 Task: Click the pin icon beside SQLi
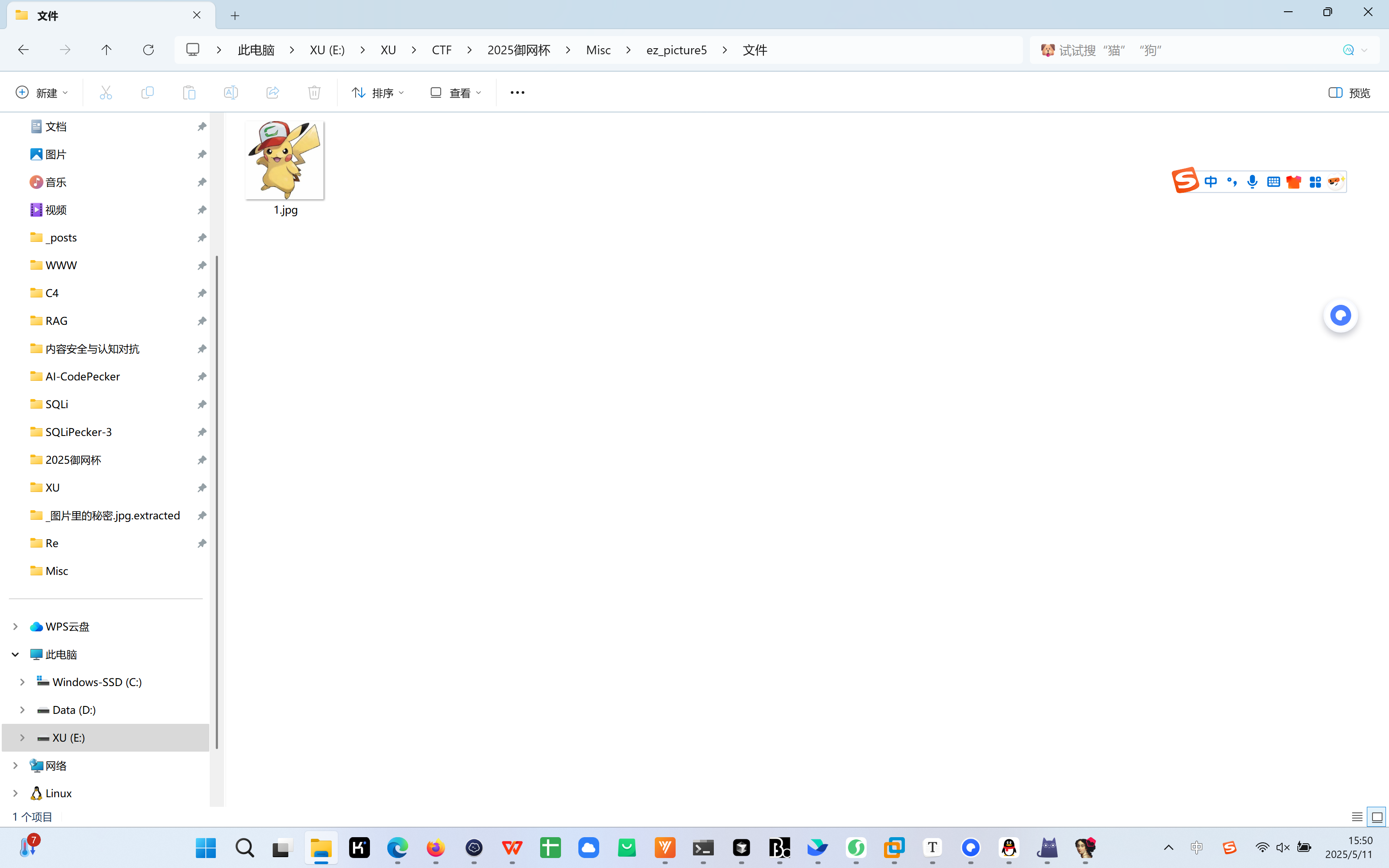click(201, 405)
